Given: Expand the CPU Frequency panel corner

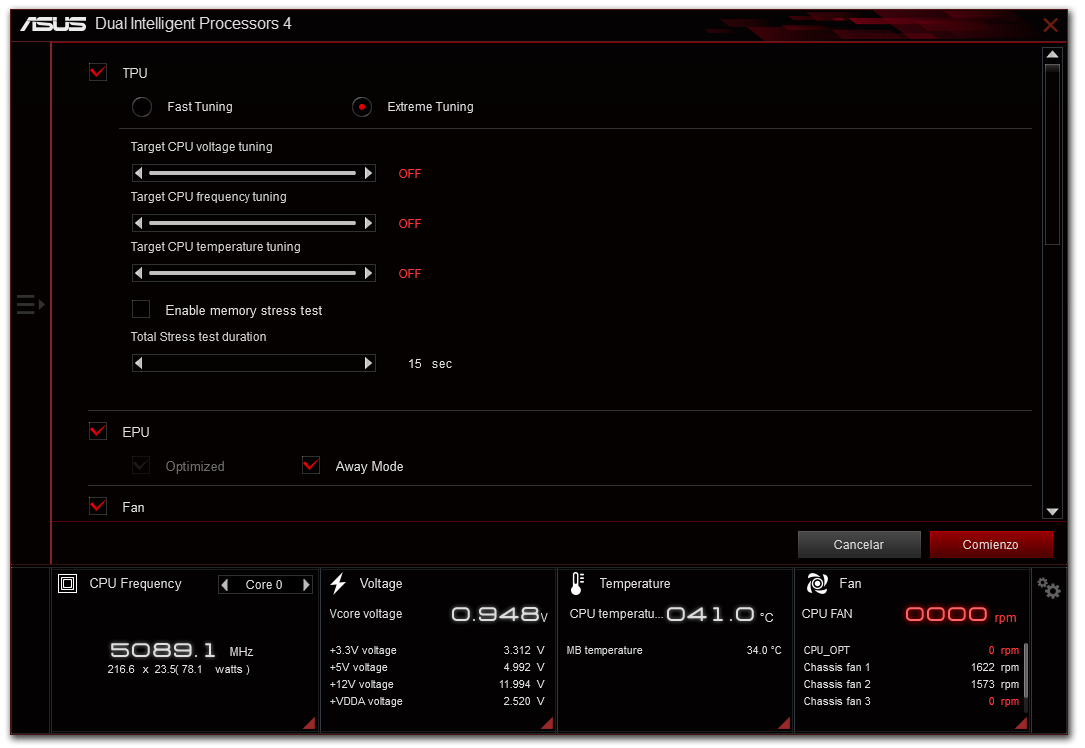Looking at the screenshot, I should (310, 724).
